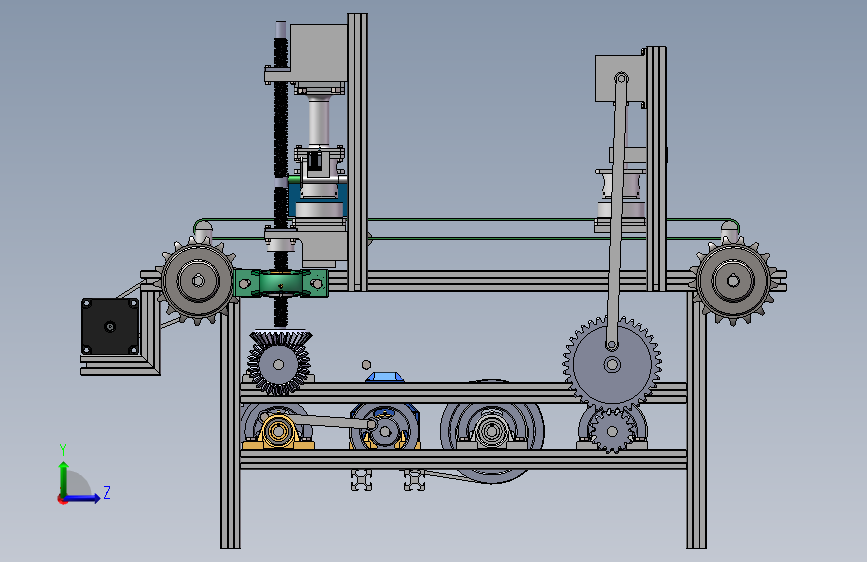Select the large grooved pulley wheel at the bottom

click(x=492, y=431)
